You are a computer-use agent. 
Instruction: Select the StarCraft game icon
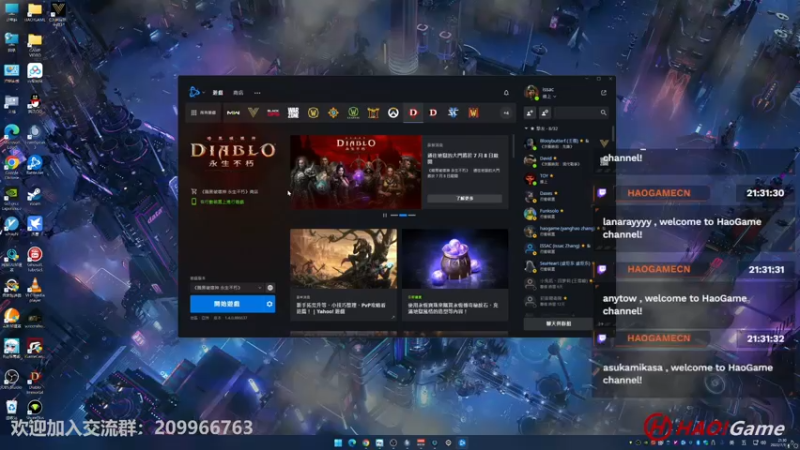[453, 113]
